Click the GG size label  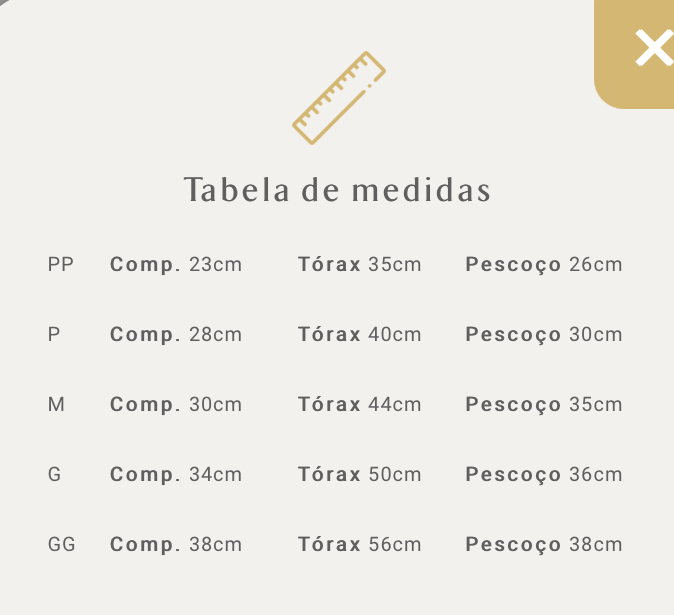(x=61, y=545)
